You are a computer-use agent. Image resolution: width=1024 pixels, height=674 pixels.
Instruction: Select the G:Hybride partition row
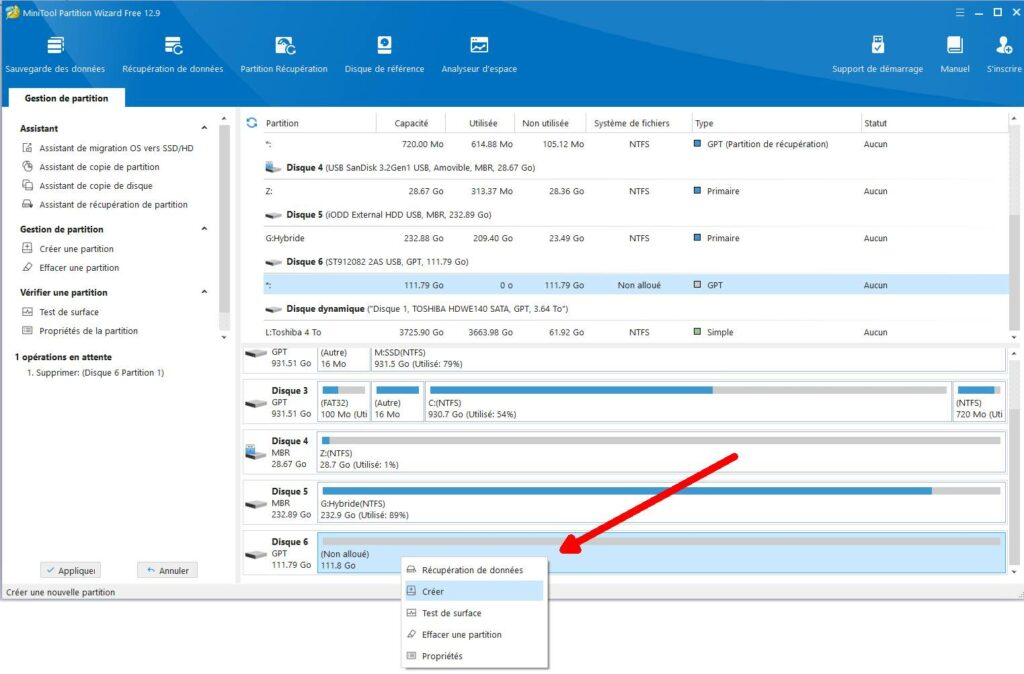636,238
